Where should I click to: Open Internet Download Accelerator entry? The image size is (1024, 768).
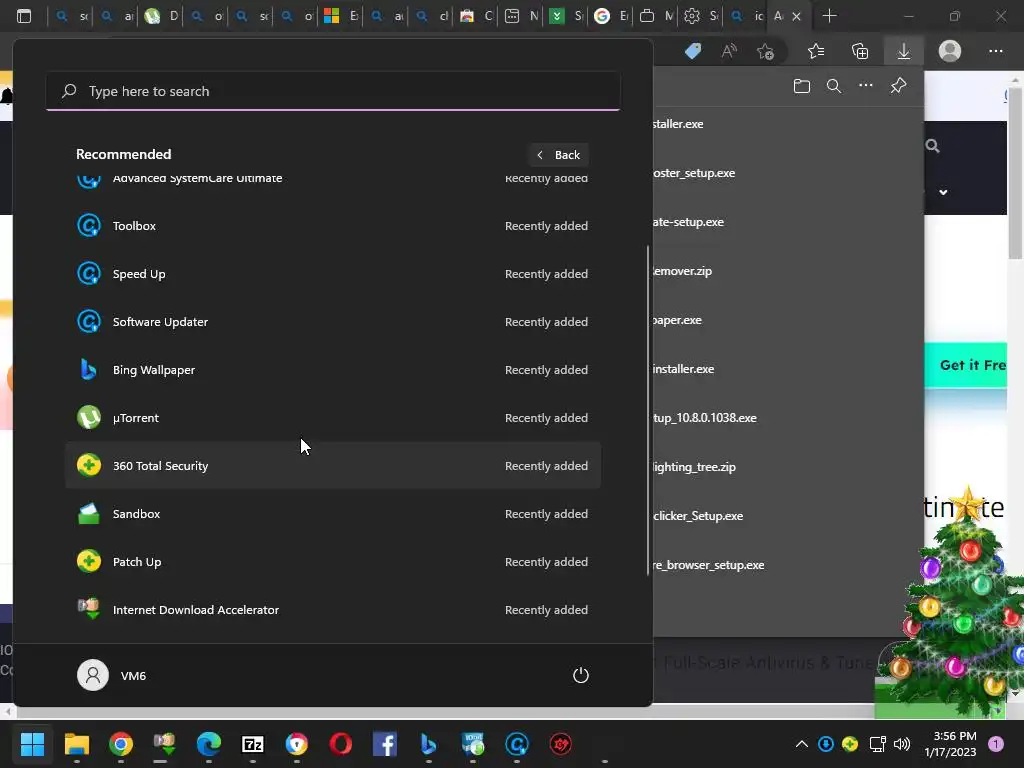tap(332, 610)
